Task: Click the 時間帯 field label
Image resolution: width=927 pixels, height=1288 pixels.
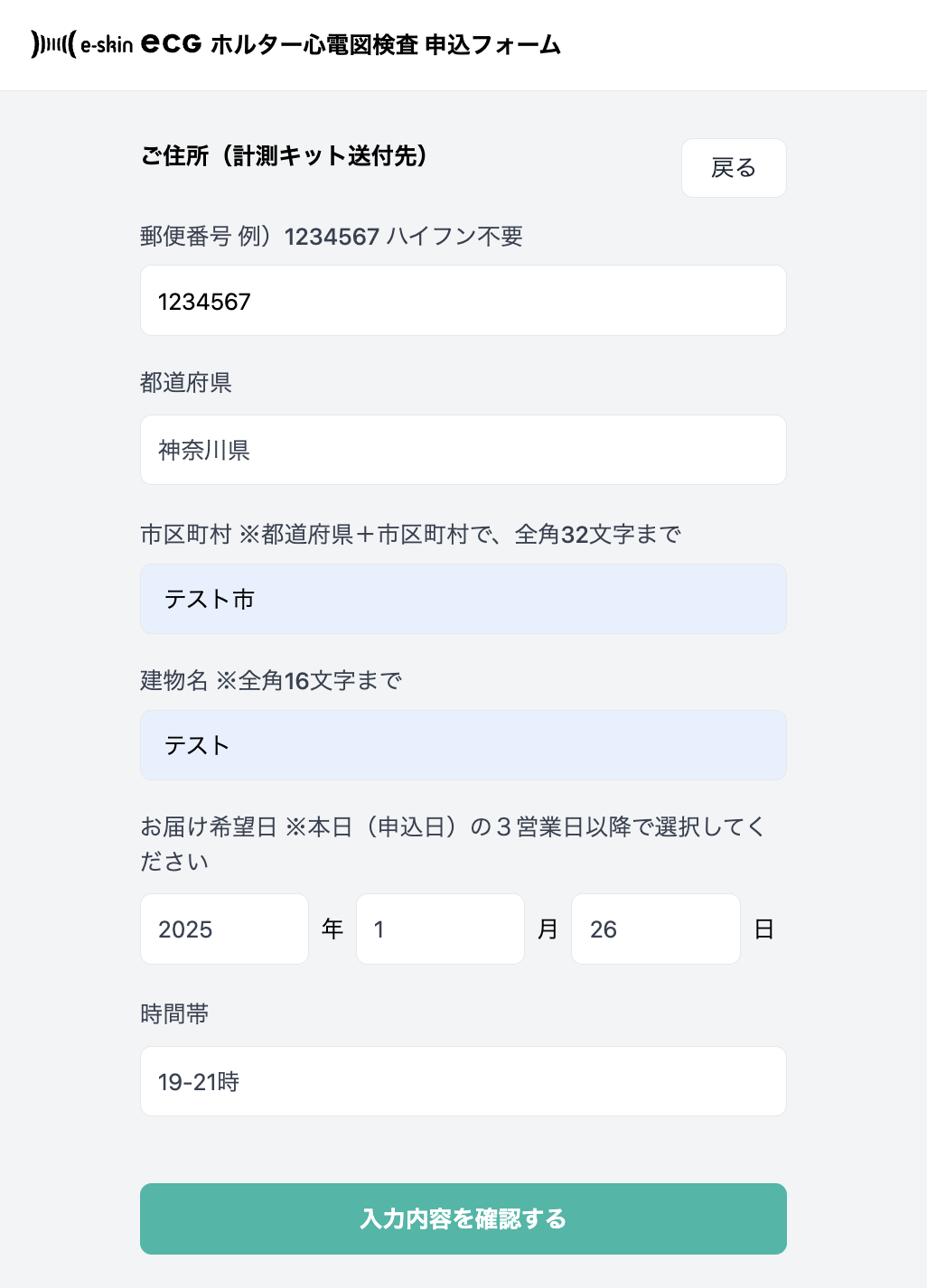Action: click(x=174, y=1014)
